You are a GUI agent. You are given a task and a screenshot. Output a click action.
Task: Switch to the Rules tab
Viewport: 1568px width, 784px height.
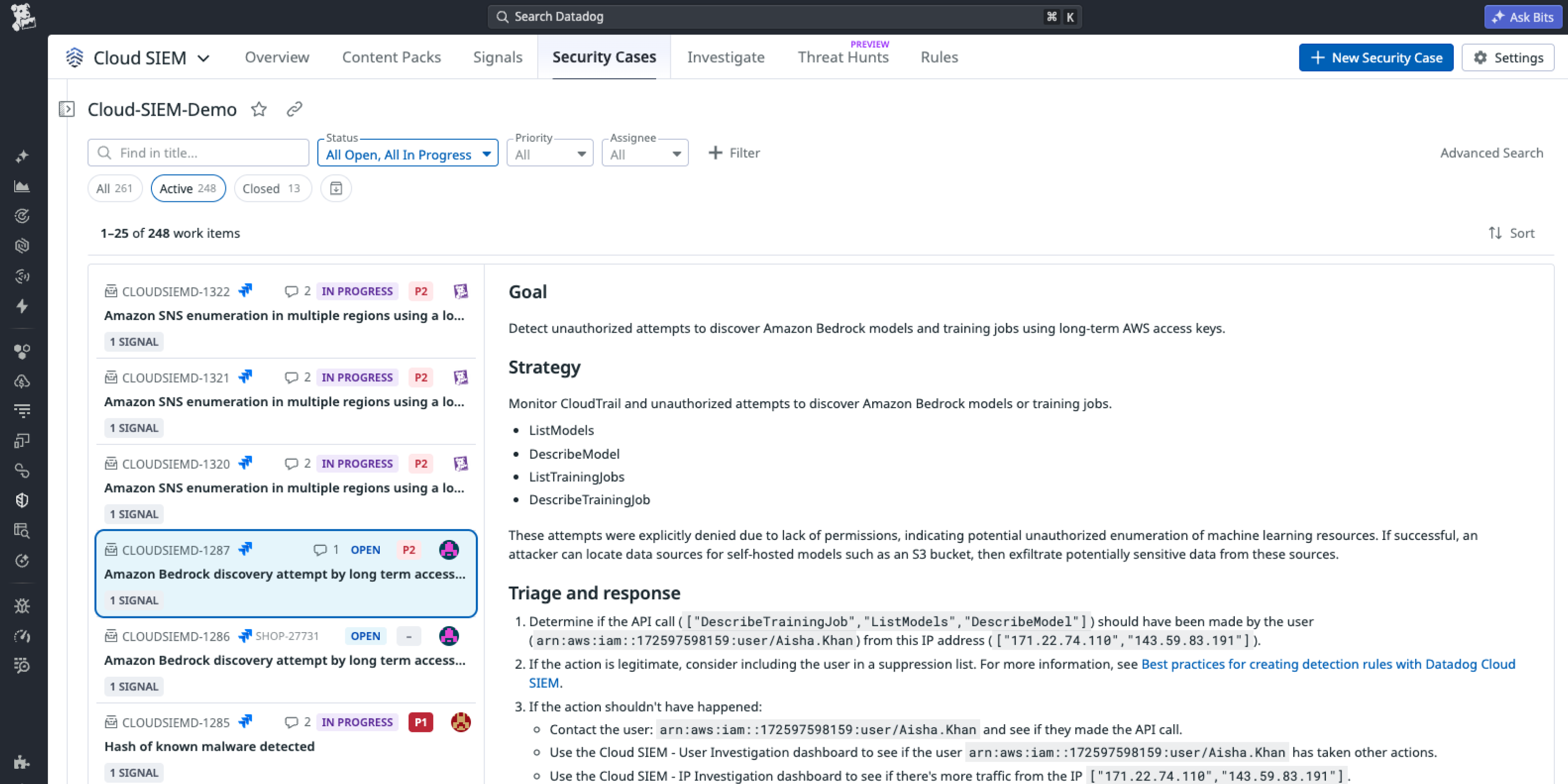click(x=939, y=57)
